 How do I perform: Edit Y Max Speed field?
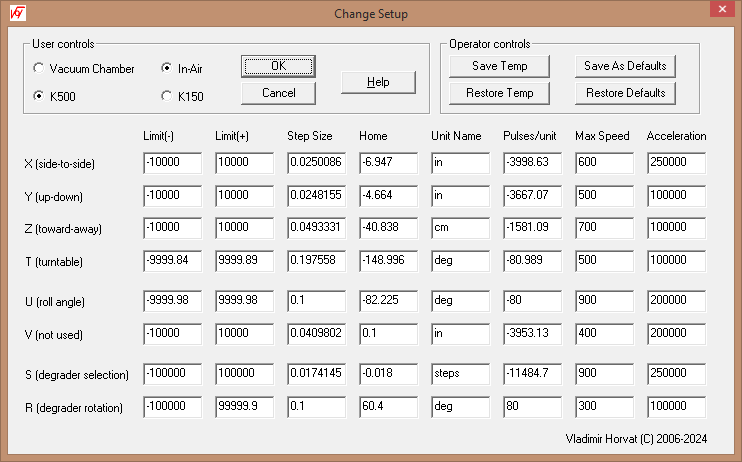(604, 196)
